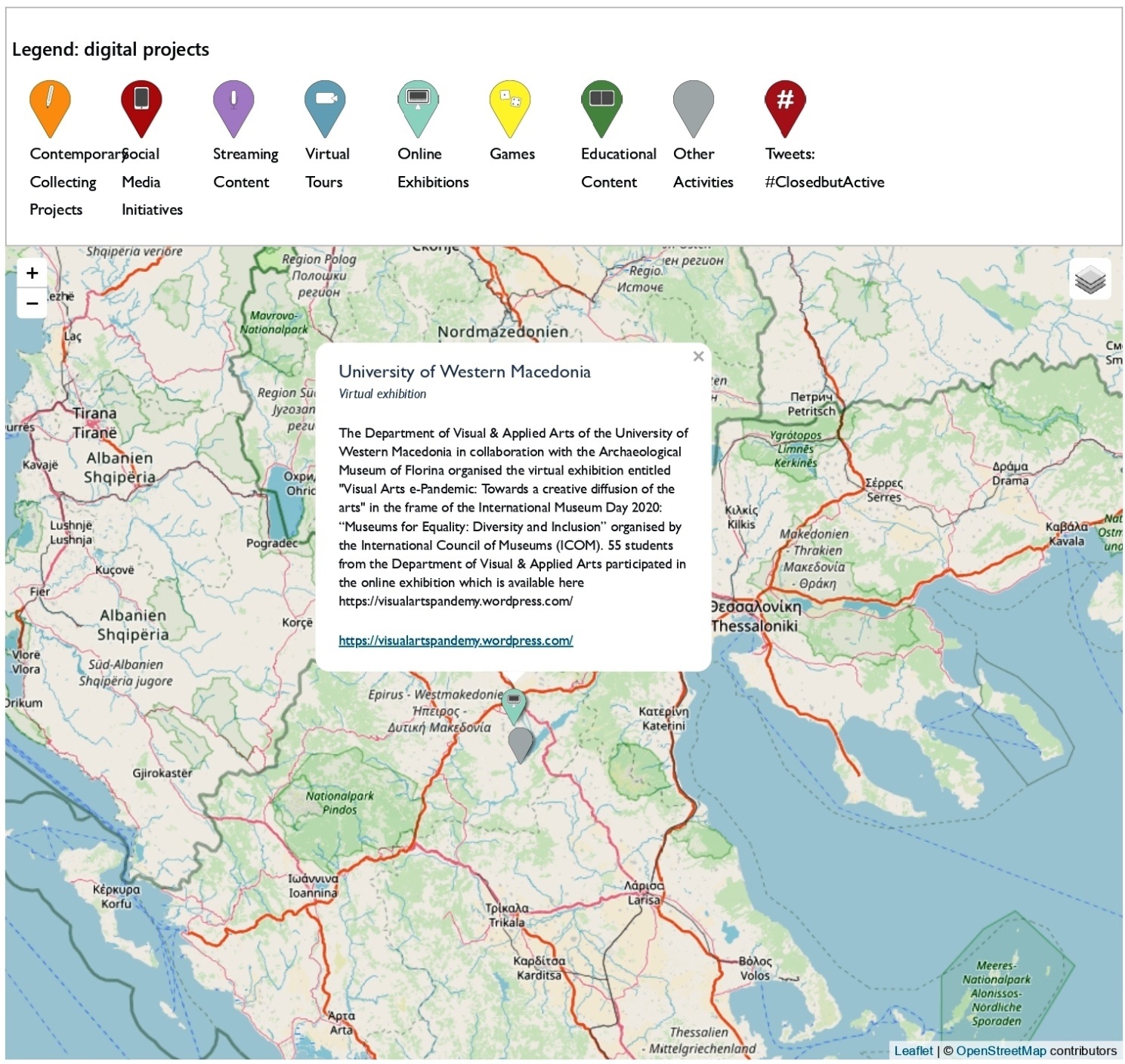Open the visualartspandemy.wordpress.com link
This screenshot has width=1125, height=1064.
click(455, 640)
